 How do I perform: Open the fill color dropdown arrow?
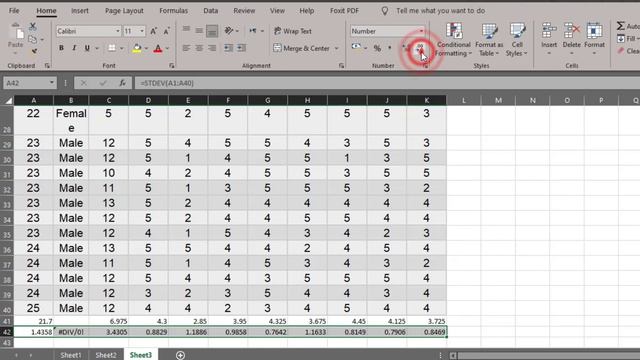click(x=146, y=49)
